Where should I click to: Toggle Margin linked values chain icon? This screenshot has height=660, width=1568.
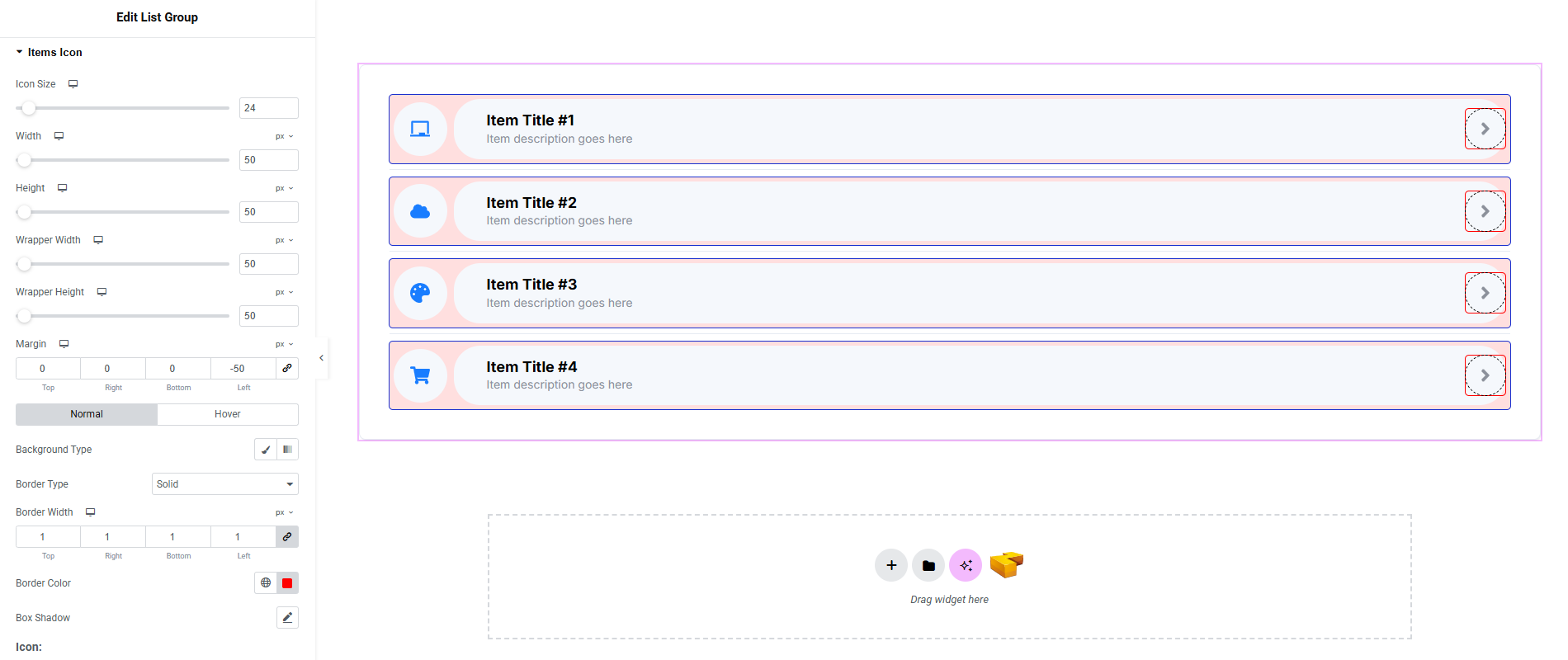pos(287,368)
